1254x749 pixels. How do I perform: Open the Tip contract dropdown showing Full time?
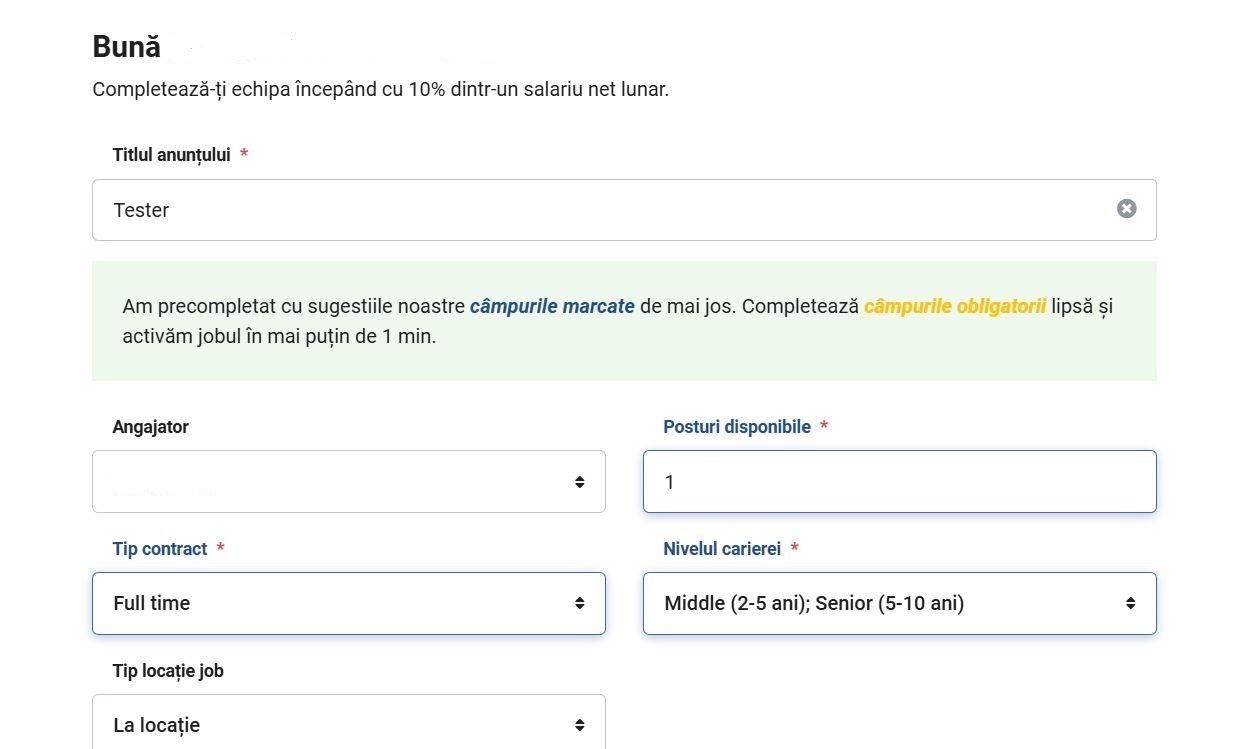pos(349,603)
